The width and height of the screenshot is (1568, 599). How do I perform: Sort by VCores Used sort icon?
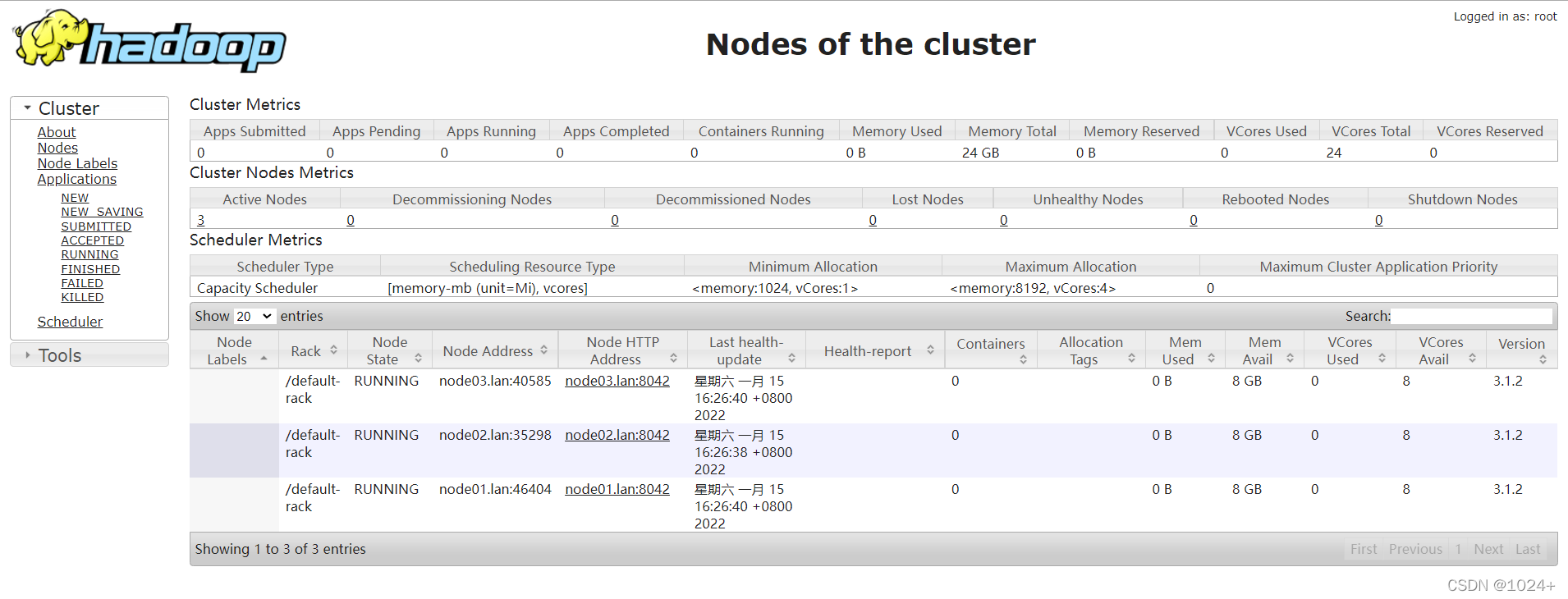pos(1382,359)
